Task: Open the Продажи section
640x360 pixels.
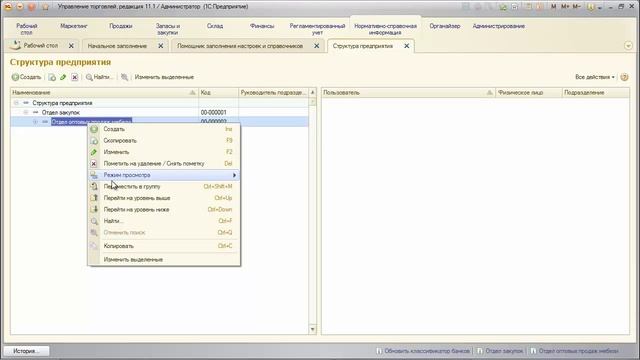Action: (120, 26)
